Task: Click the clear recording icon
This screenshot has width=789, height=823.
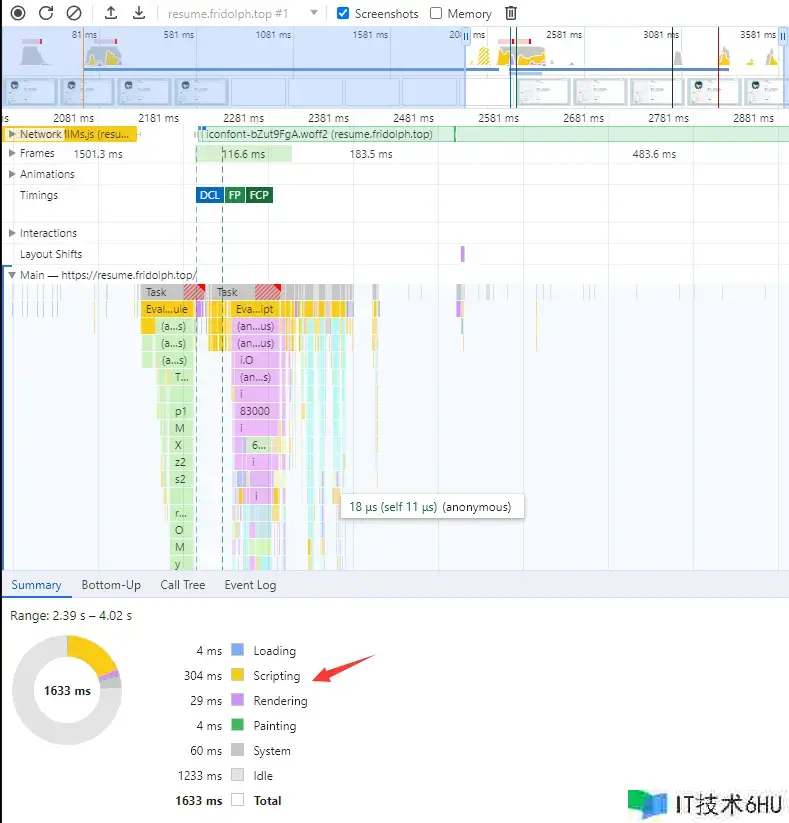Action: pos(74,13)
